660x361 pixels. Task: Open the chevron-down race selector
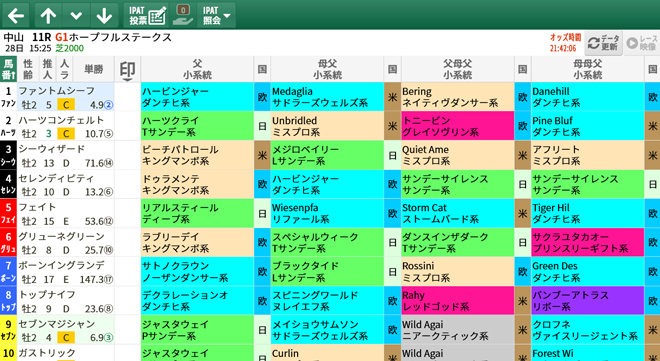coord(76,16)
